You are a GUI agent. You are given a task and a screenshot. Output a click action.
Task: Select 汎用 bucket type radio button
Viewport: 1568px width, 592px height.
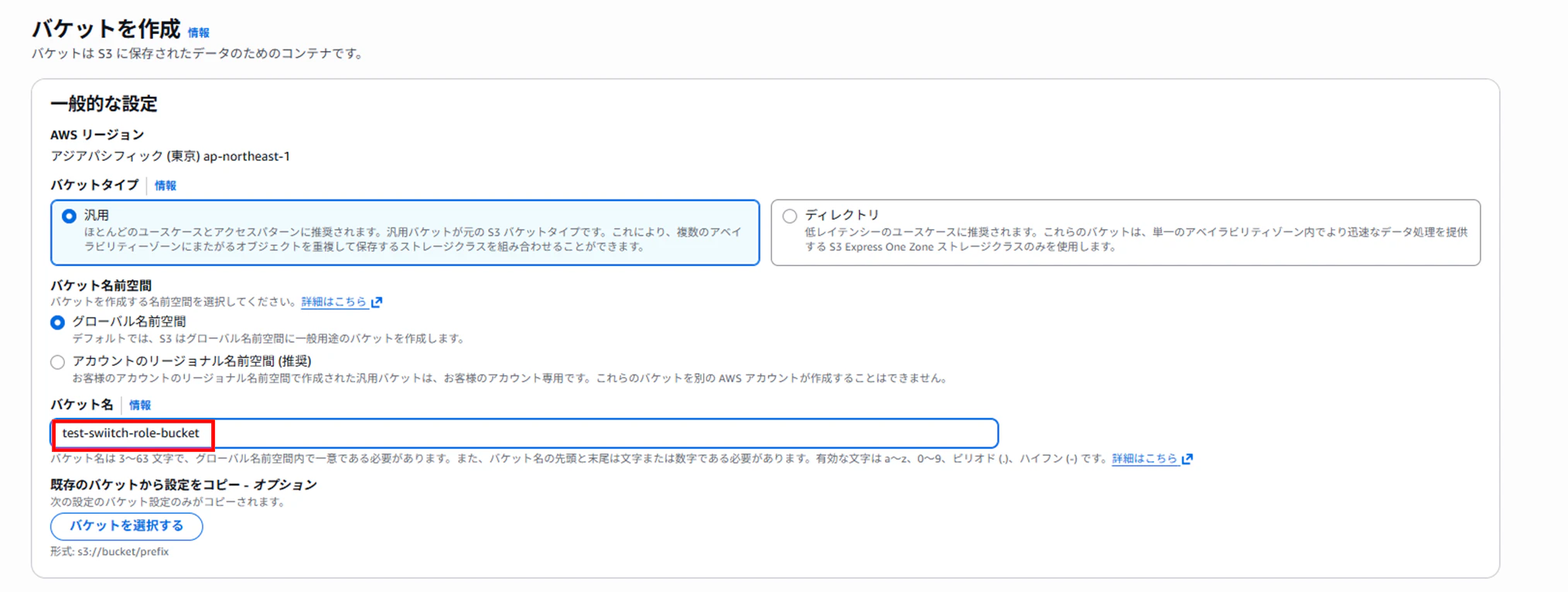point(69,216)
